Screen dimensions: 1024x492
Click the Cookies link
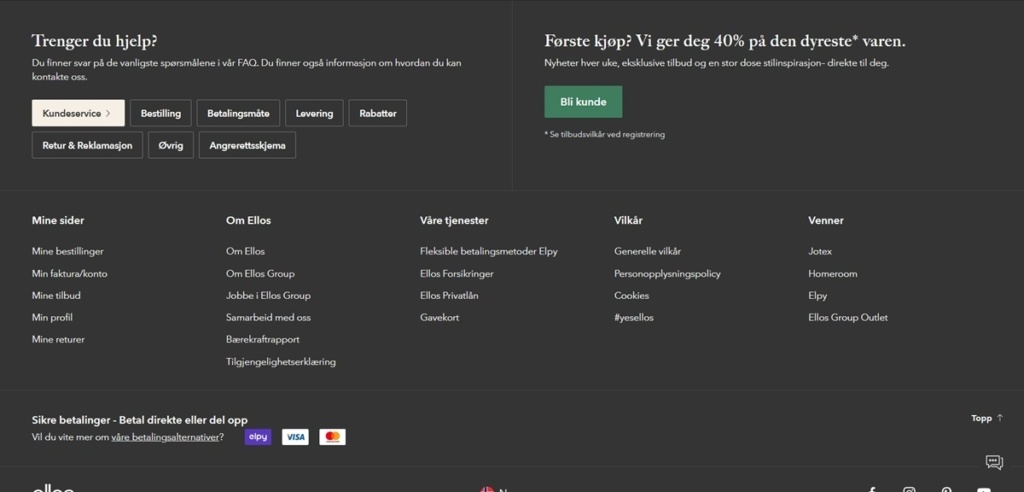632,295
